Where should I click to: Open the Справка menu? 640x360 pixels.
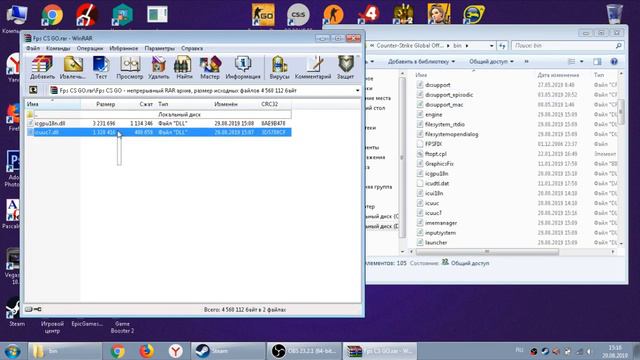click(192, 48)
